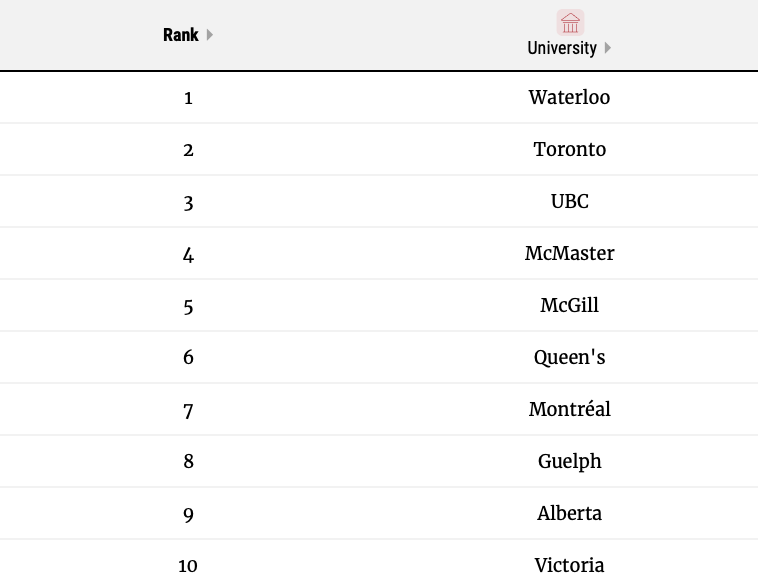Click rank number 10 cell
The image size is (758, 586).
click(188, 566)
